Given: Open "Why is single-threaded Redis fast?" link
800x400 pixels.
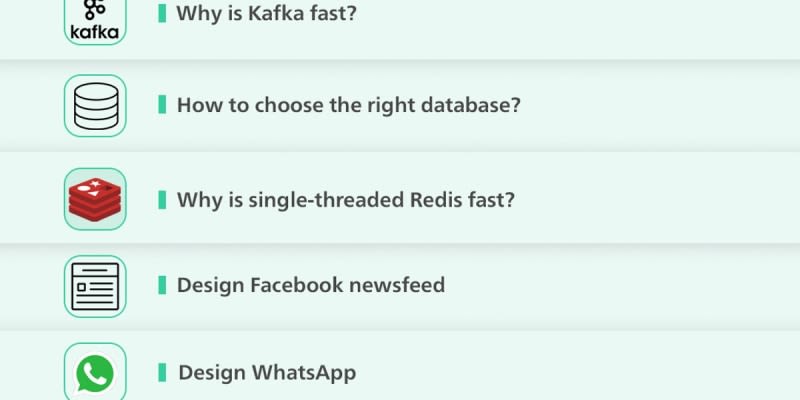Looking at the screenshot, I should (345, 199).
